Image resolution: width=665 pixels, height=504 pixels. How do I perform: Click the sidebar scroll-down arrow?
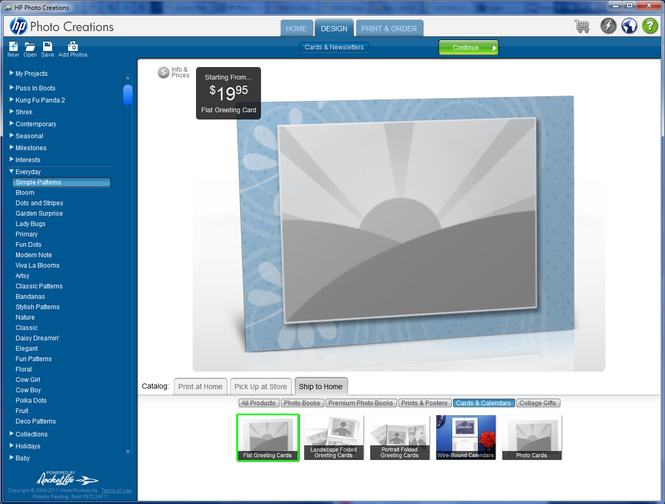(128, 452)
